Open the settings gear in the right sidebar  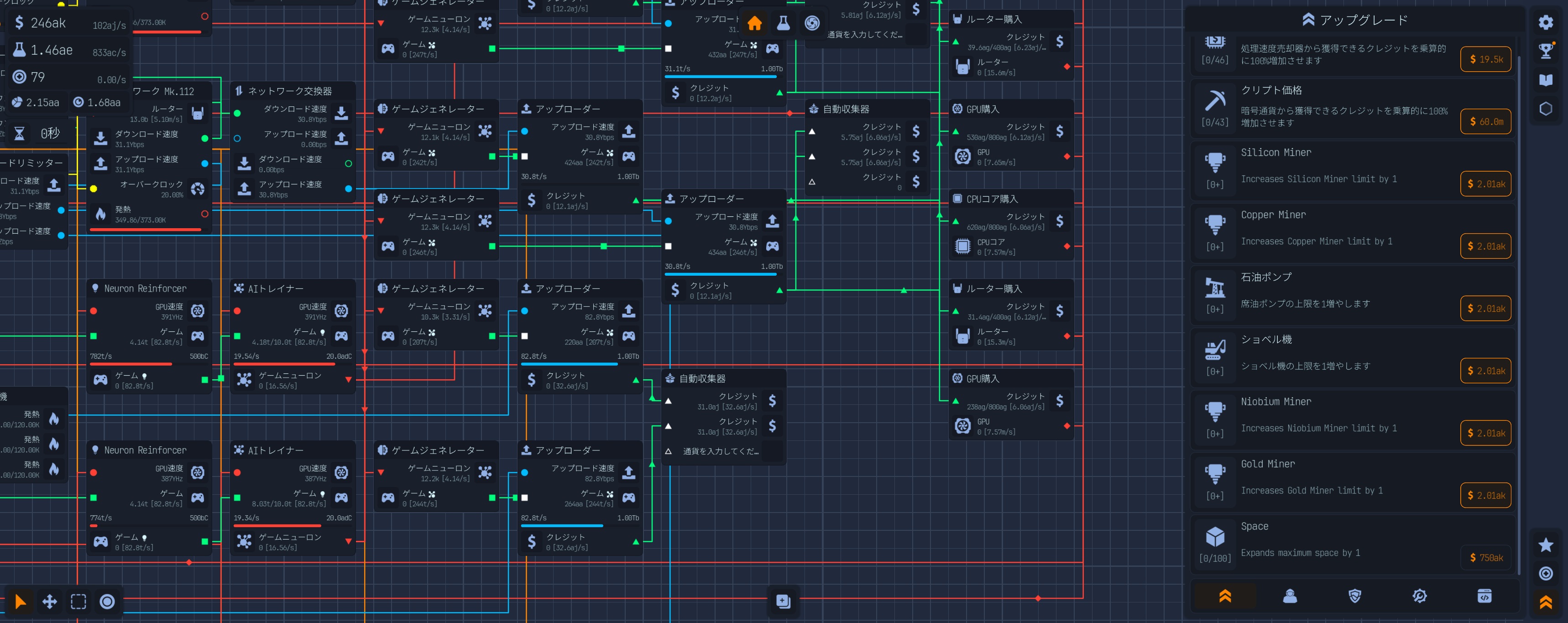[x=1546, y=22]
